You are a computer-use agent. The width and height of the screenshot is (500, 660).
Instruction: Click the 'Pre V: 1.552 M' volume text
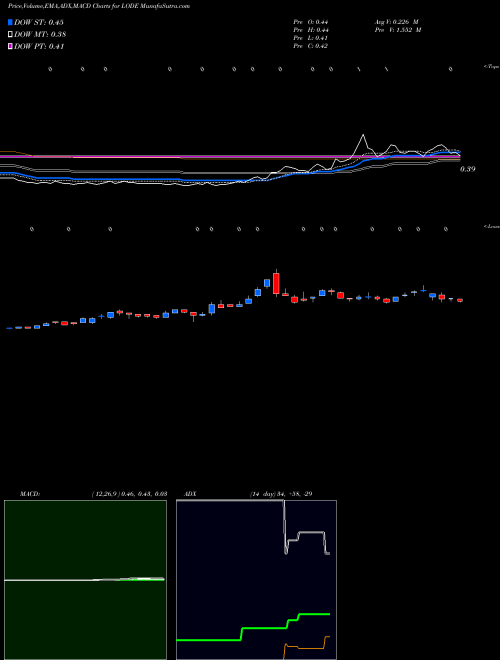pos(398,30)
